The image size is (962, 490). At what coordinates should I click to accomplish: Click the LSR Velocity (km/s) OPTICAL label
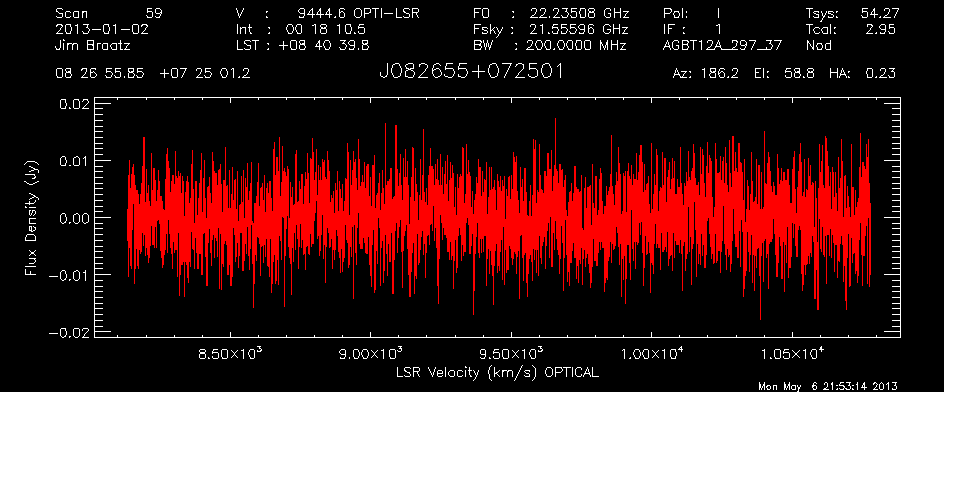[x=497, y=373]
